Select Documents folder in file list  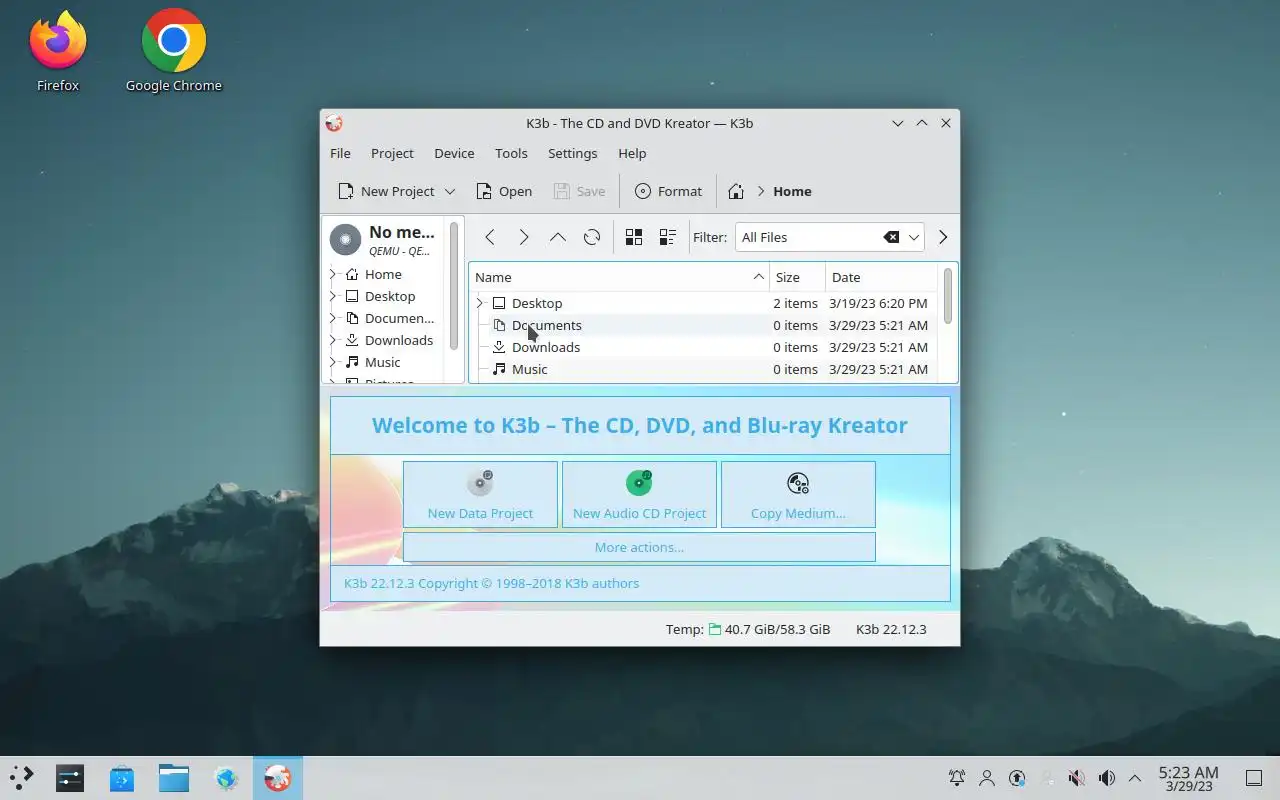[546, 325]
